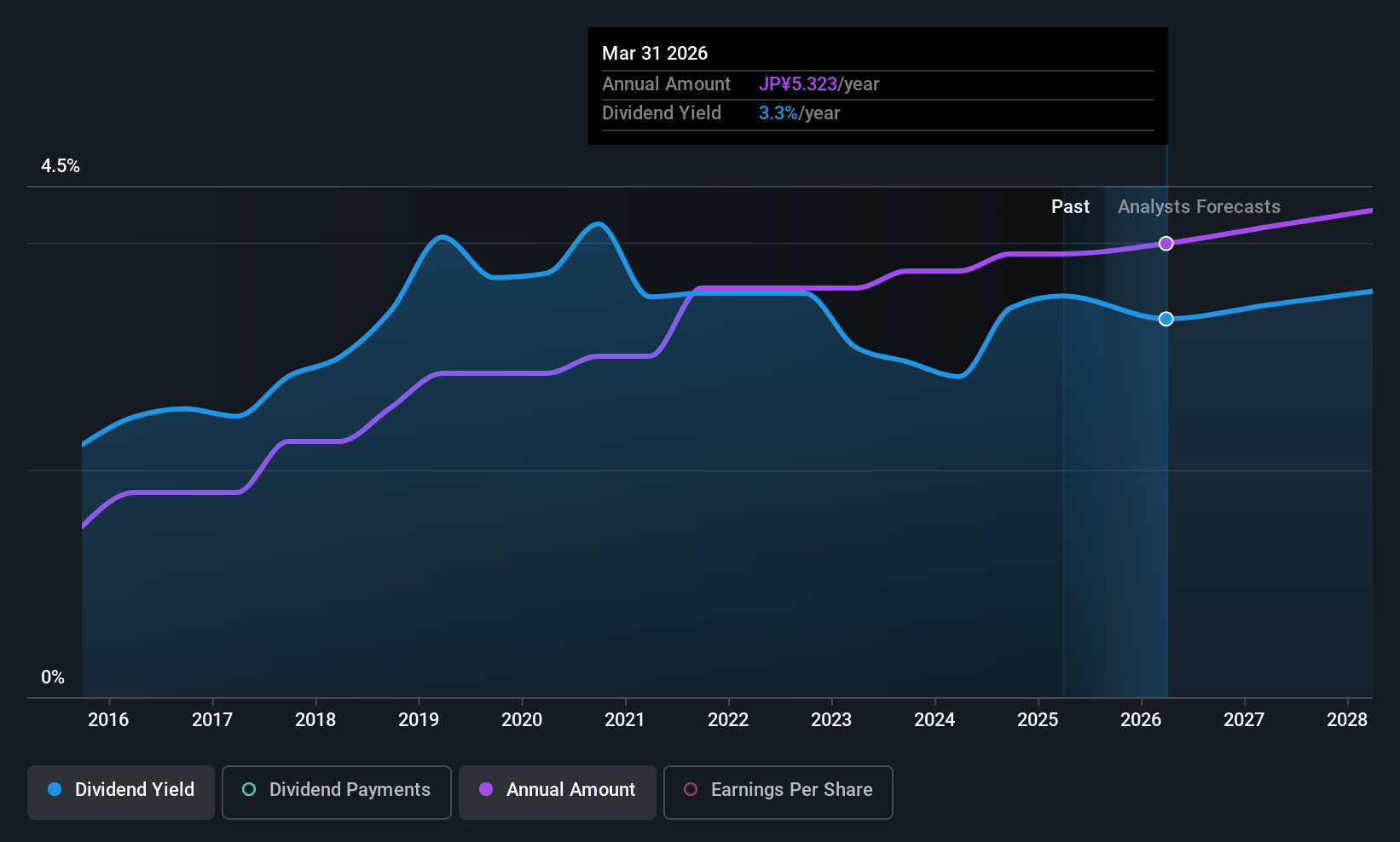Click the 4.5% y-axis label
The height and width of the screenshot is (842, 1400).
[61, 166]
